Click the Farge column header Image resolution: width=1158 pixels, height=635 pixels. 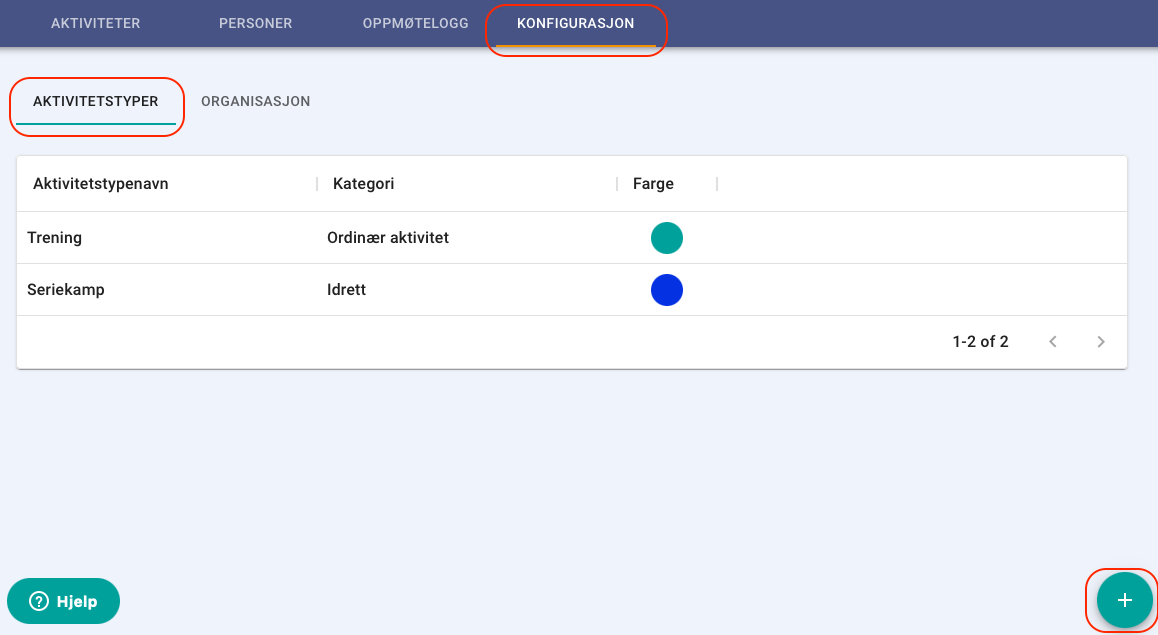click(x=653, y=184)
